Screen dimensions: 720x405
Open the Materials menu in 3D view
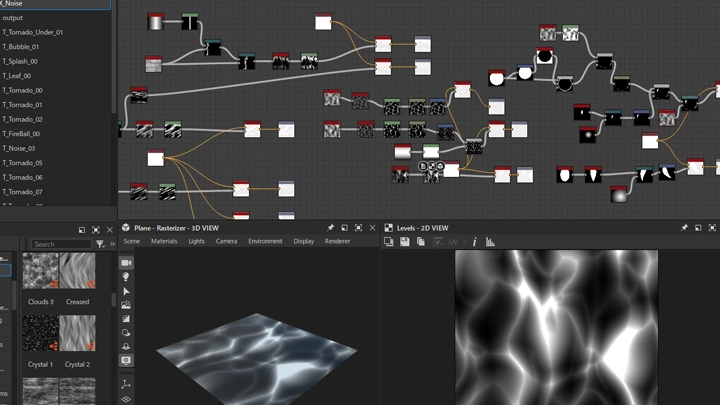(164, 241)
